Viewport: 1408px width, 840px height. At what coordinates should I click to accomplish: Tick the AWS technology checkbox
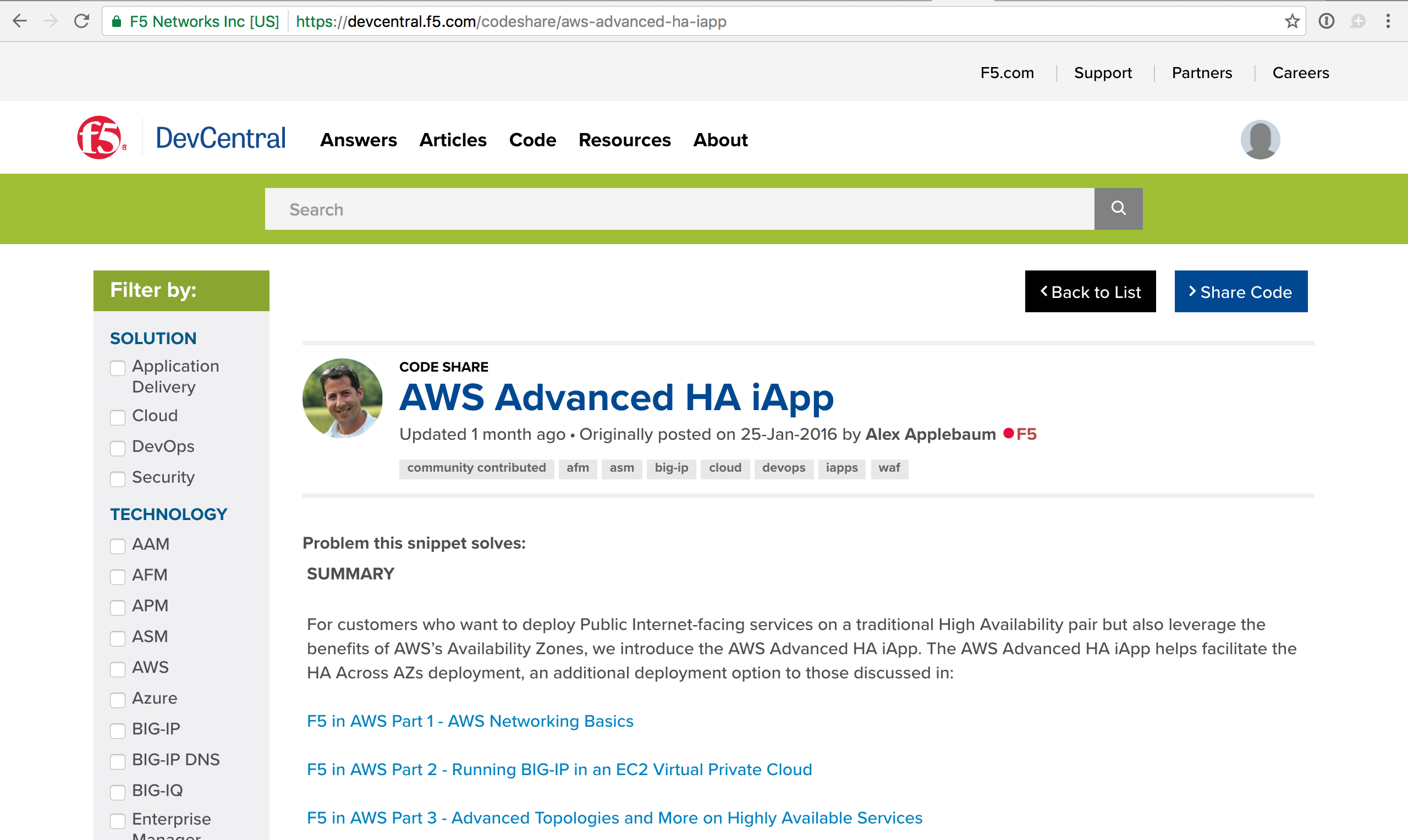[118, 669]
